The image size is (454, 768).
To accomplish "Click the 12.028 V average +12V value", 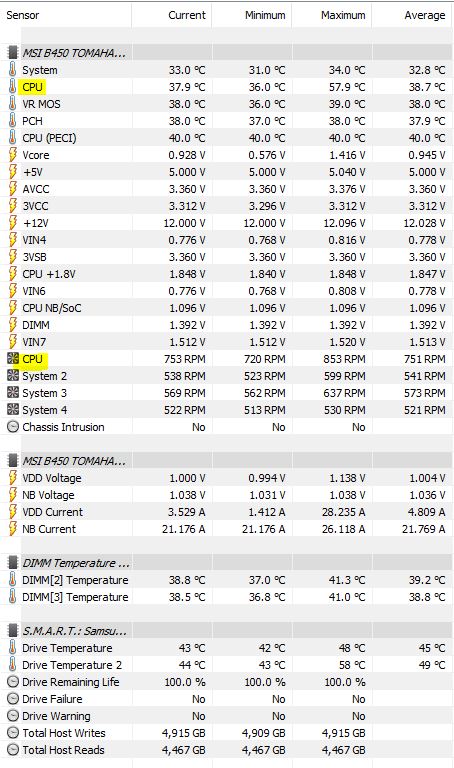I will coord(424,223).
